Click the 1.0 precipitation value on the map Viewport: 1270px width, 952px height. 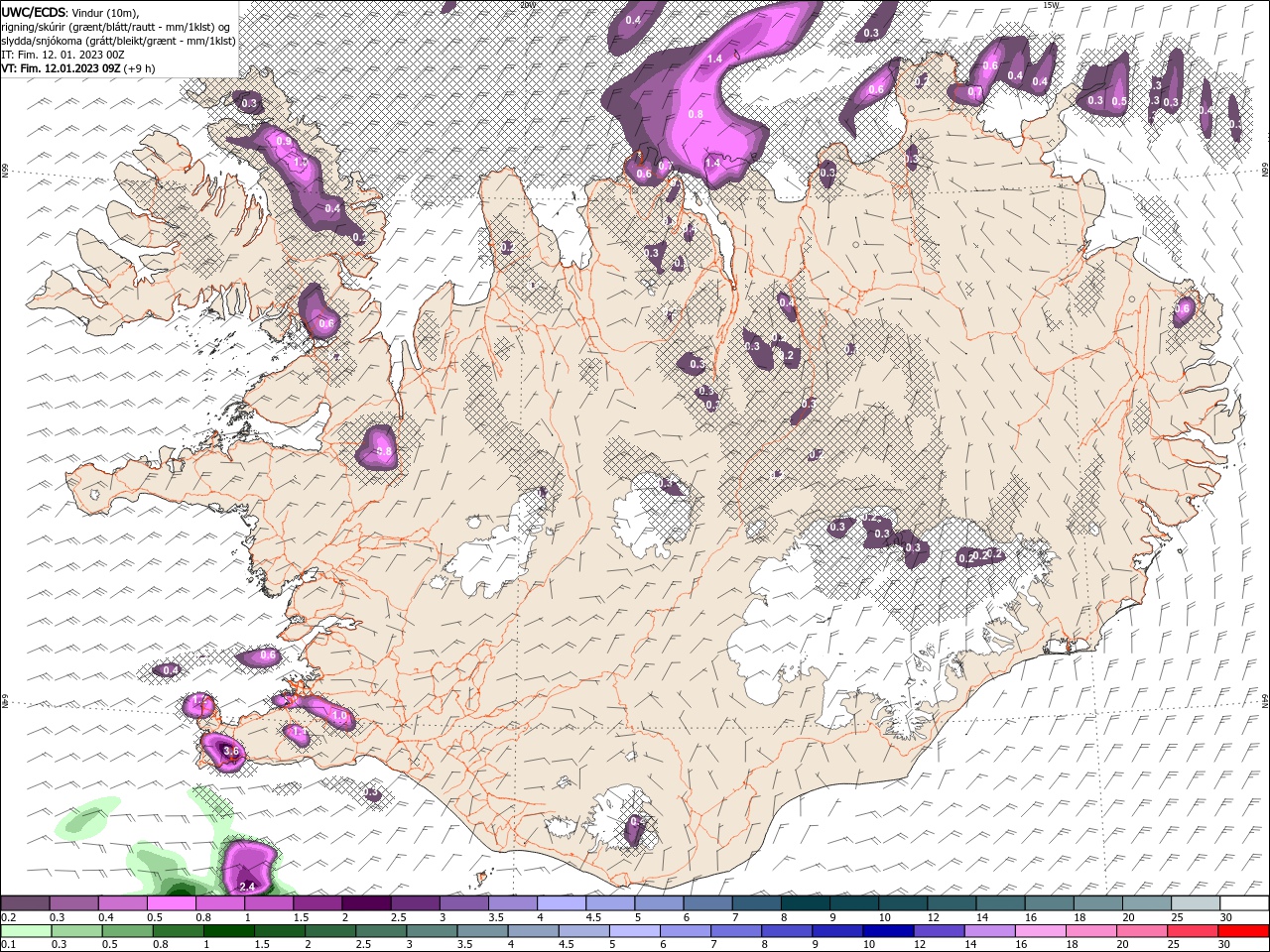click(x=339, y=715)
